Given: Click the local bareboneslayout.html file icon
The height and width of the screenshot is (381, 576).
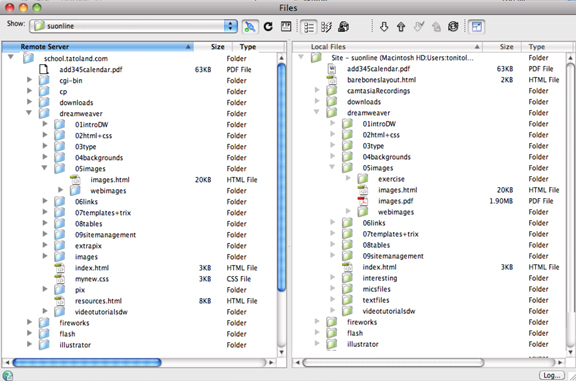Looking at the screenshot, I should tap(332, 80).
